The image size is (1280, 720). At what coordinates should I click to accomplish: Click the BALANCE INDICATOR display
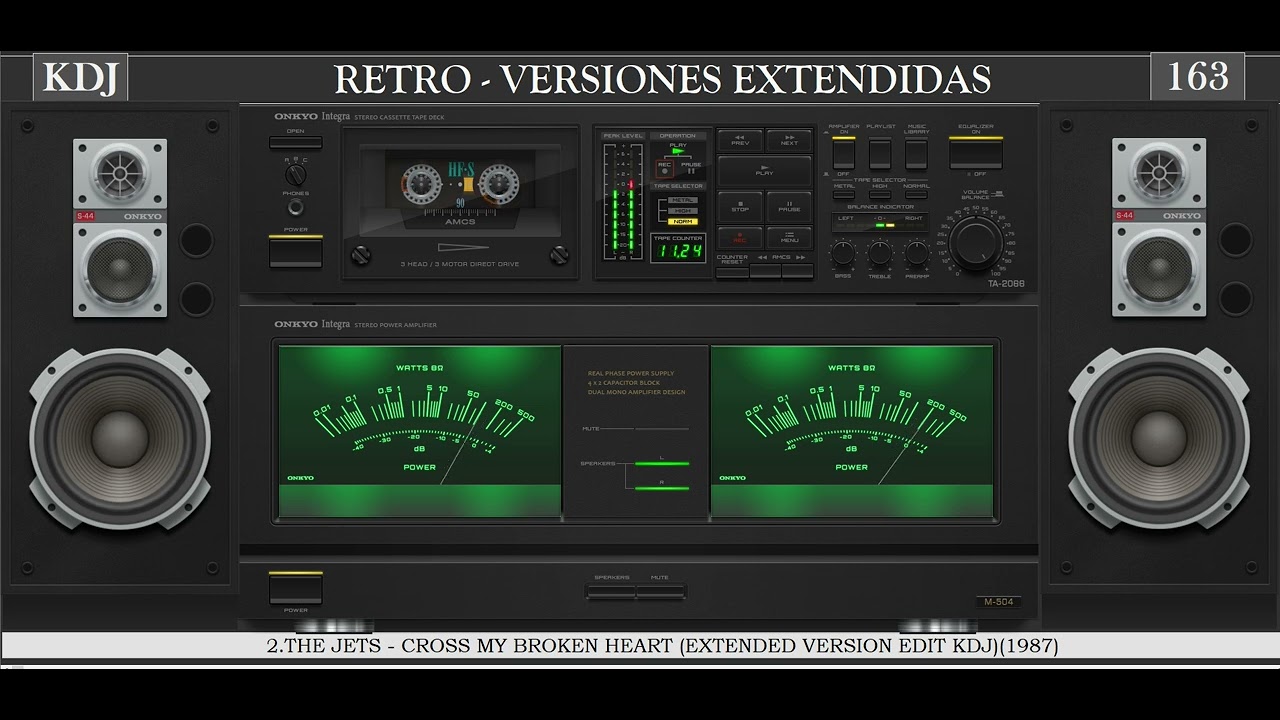(x=880, y=222)
